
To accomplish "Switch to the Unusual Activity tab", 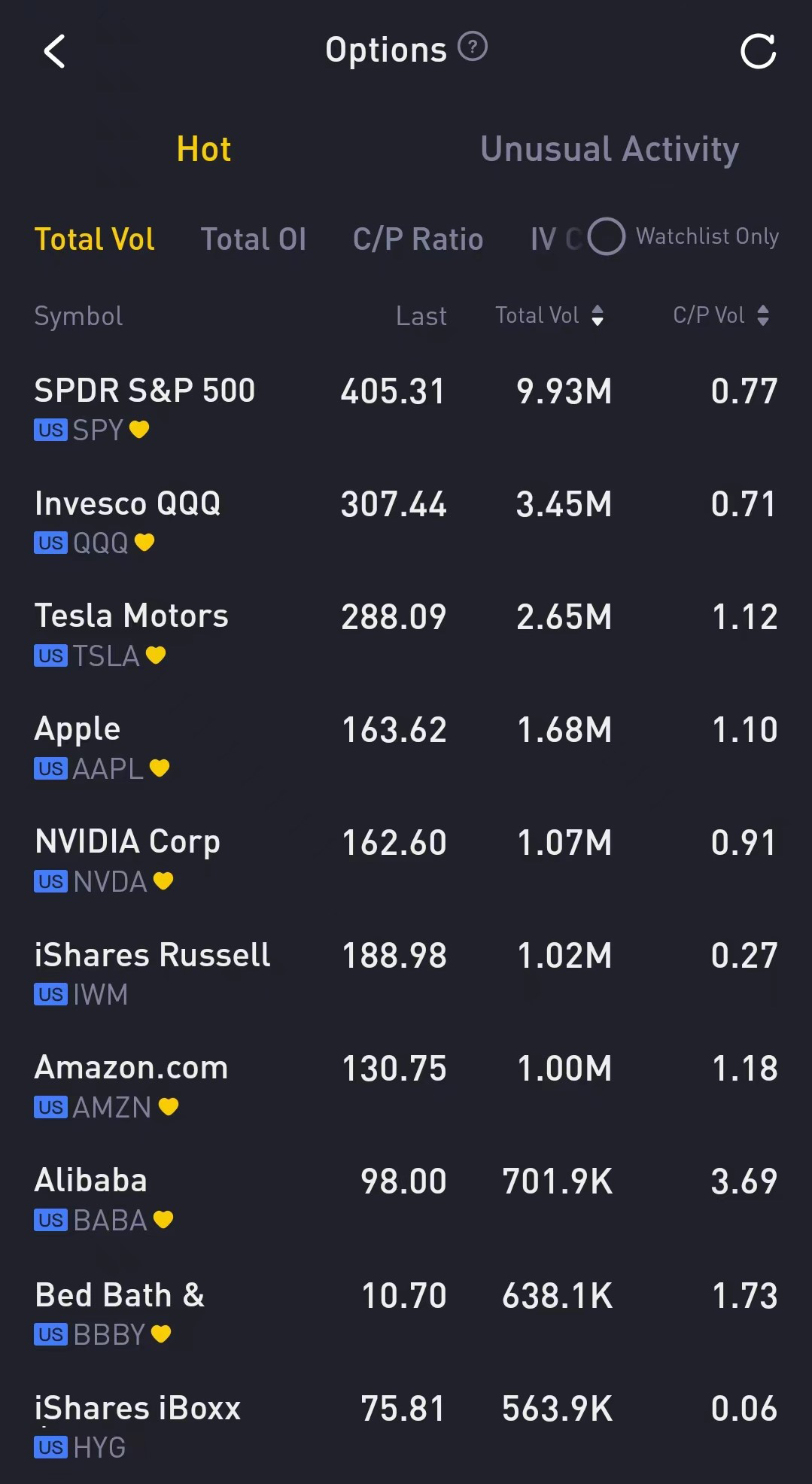I will 610,149.
